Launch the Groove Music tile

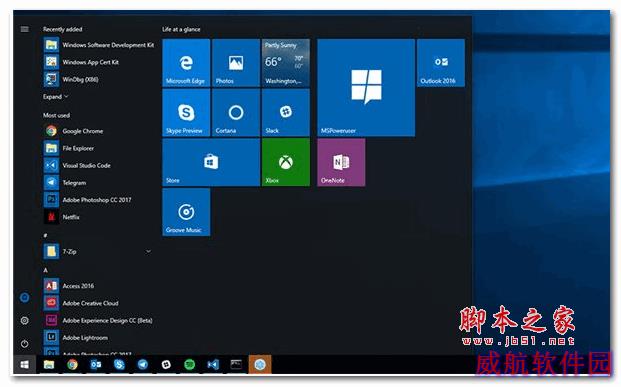coord(186,212)
